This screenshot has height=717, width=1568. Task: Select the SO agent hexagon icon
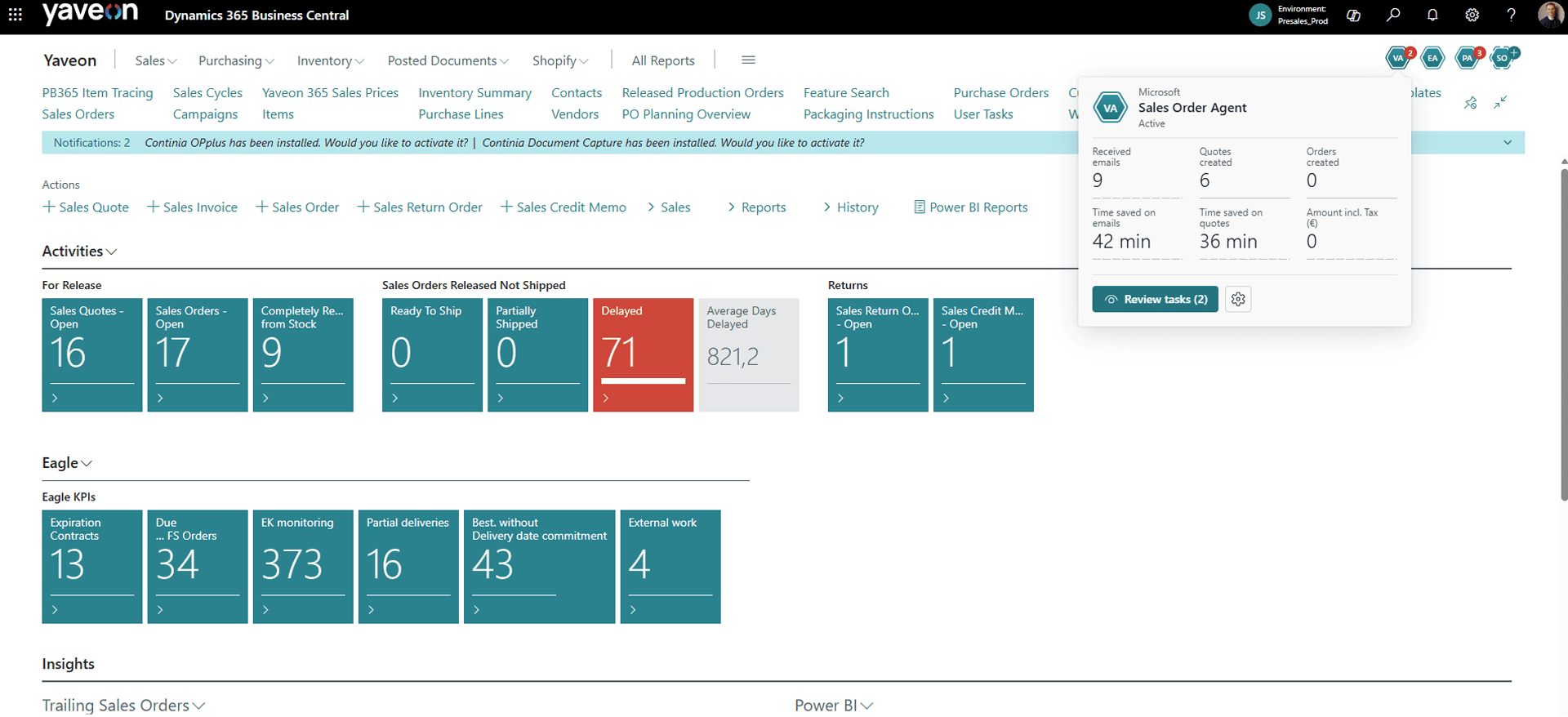1502,58
